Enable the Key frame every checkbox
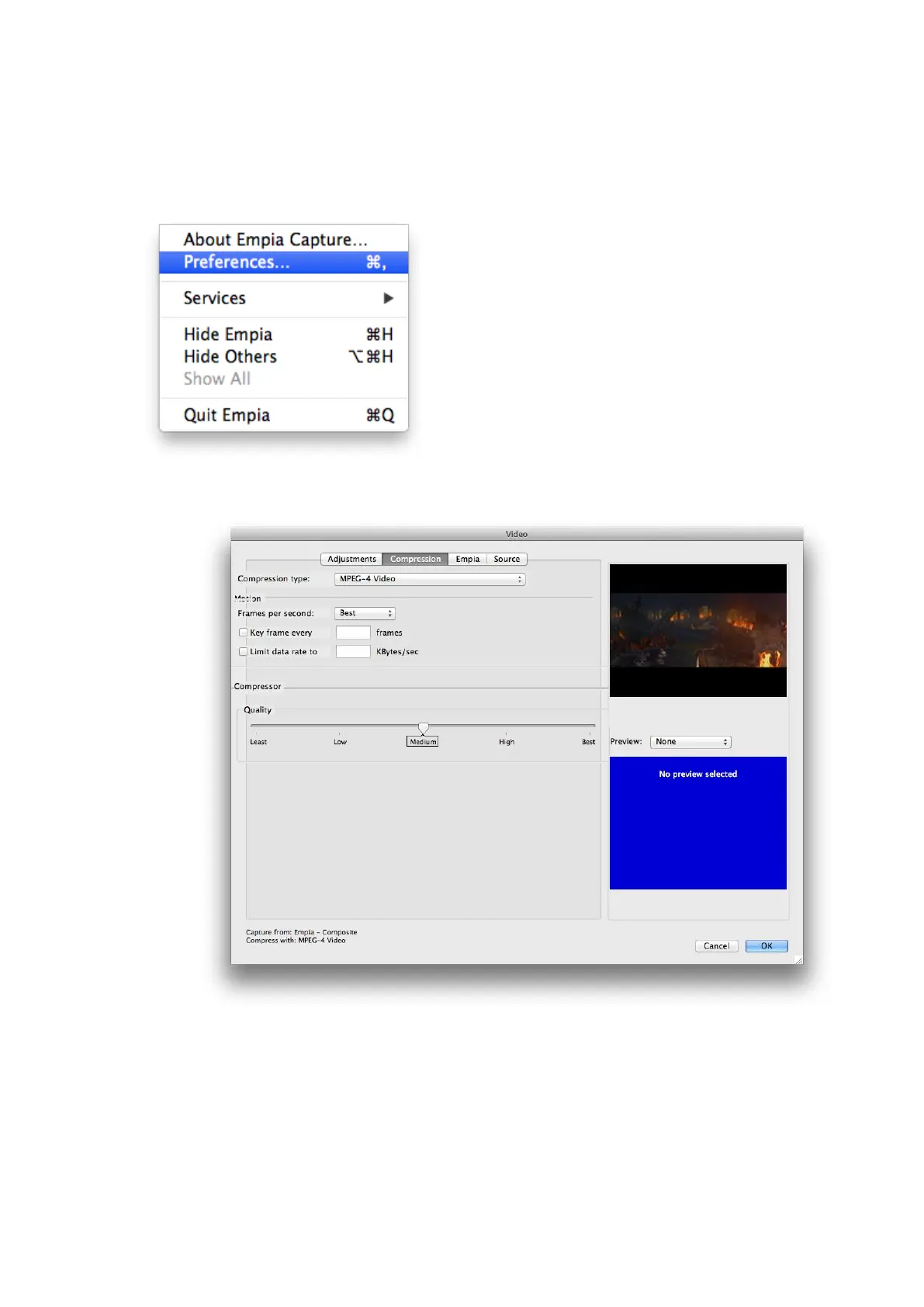The height and width of the screenshot is (1307, 924). (x=243, y=633)
